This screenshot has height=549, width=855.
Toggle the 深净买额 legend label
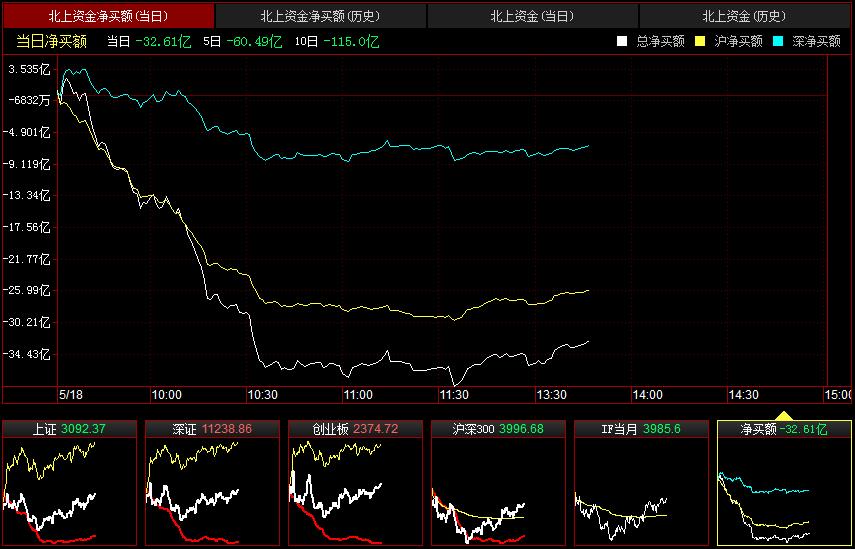(816, 42)
